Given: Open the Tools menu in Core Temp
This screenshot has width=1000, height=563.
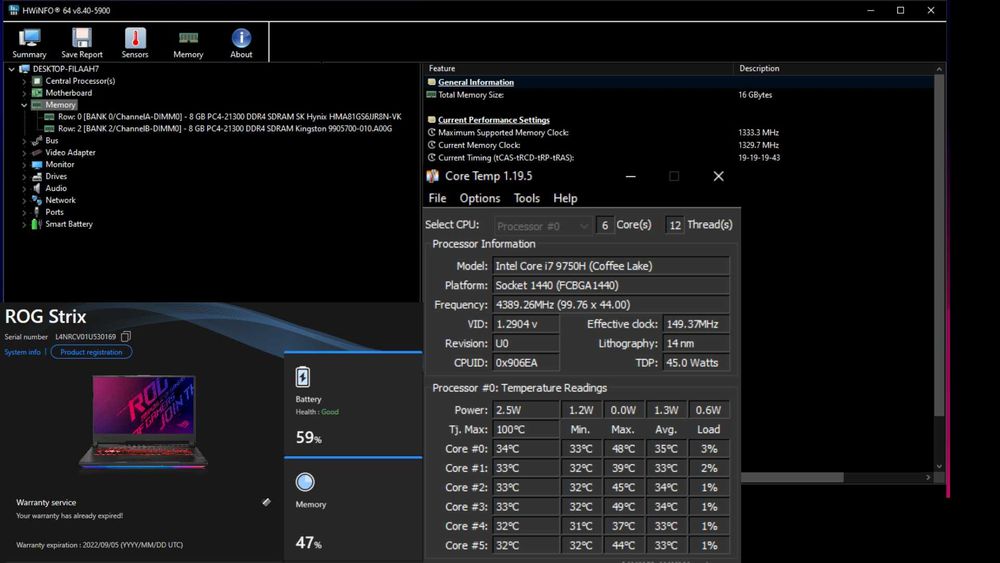Looking at the screenshot, I should click(x=527, y=198).
